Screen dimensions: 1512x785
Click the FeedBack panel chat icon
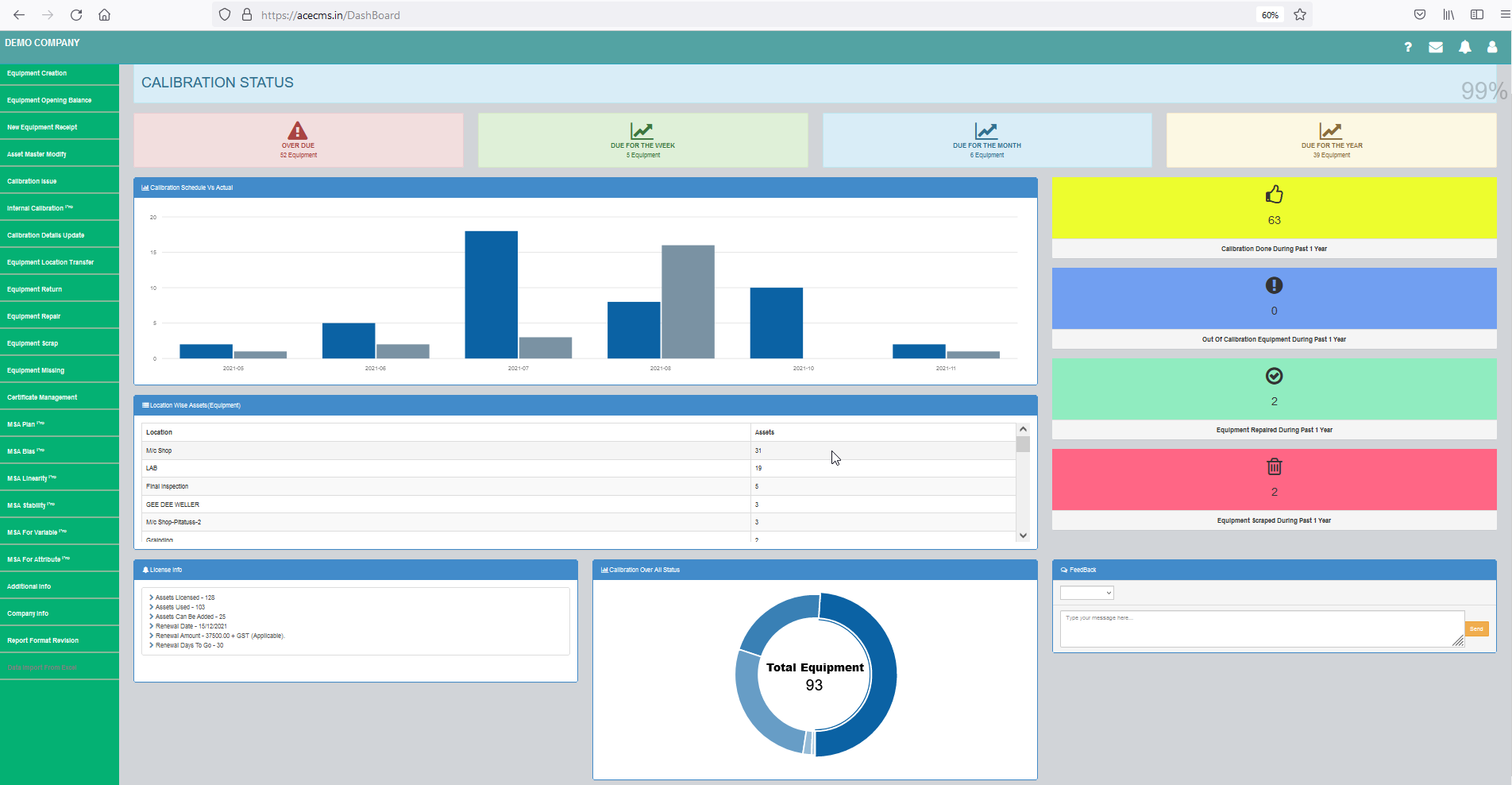(x=1063, y=570)
